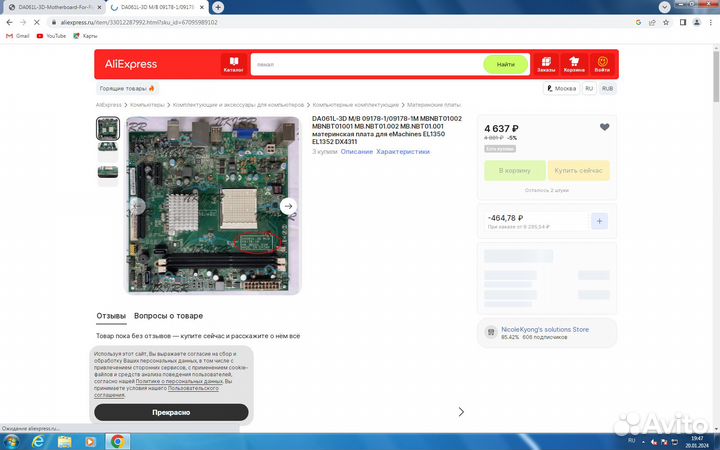Switch to product questions tab
The height and width of the screenshot is (450, 720).
[169, 316]
